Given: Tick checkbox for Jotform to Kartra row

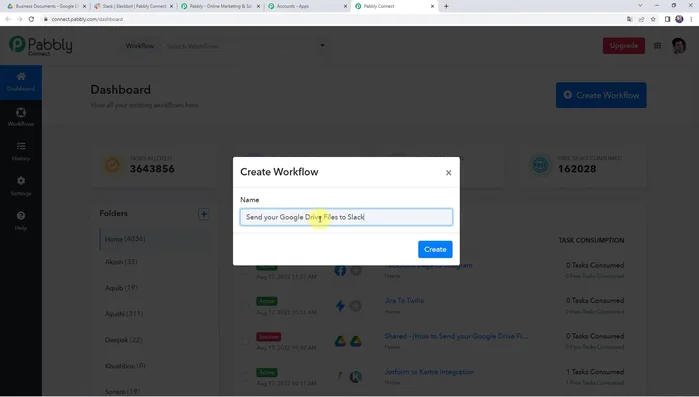Looking at the screenshot, I should [x=246, y=377].
